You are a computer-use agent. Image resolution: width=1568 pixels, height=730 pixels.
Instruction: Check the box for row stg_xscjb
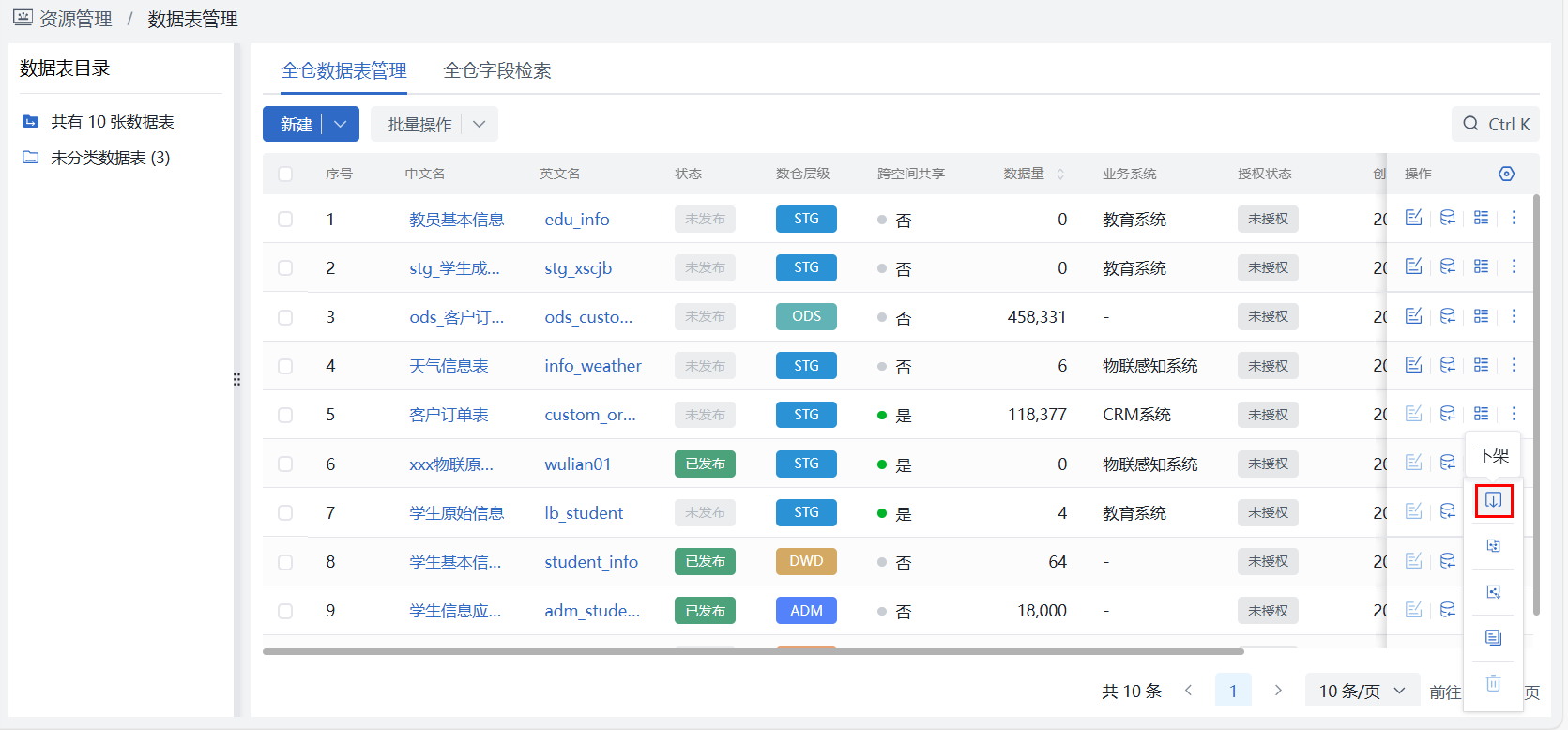click(x=285, y=267)
